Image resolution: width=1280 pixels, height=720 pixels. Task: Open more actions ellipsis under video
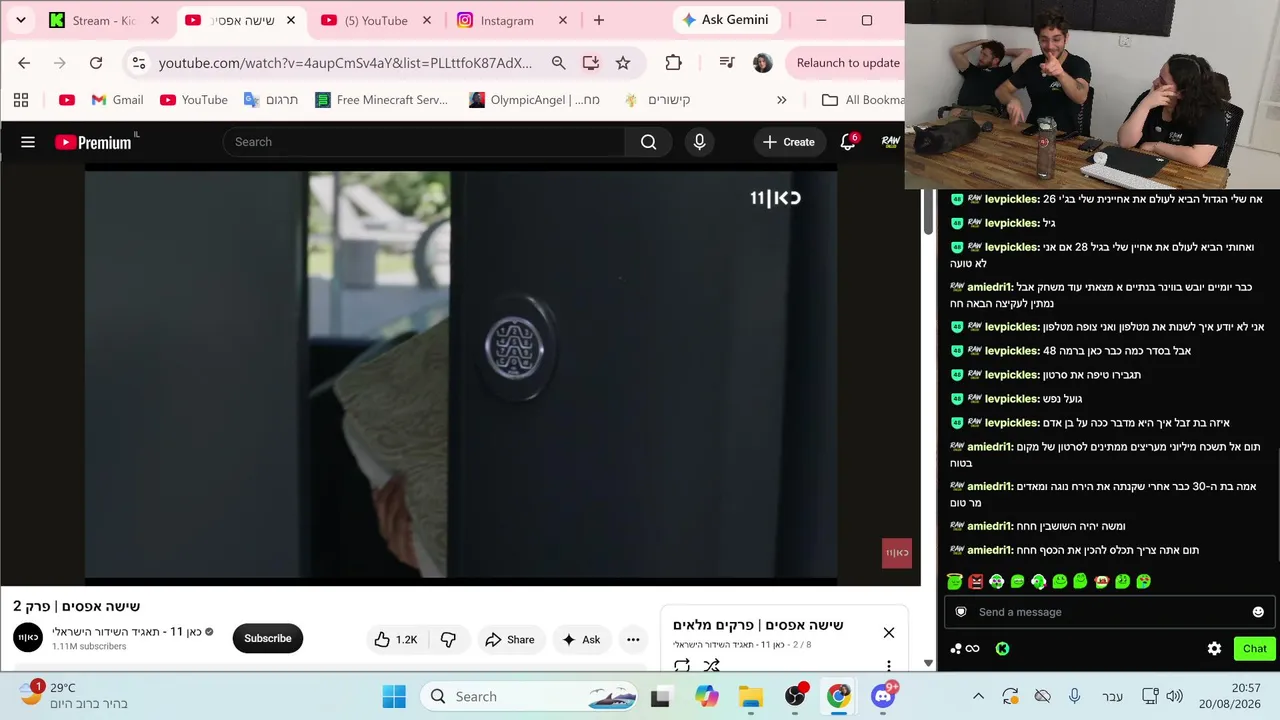pyautogui.click(x=633, y=640)
